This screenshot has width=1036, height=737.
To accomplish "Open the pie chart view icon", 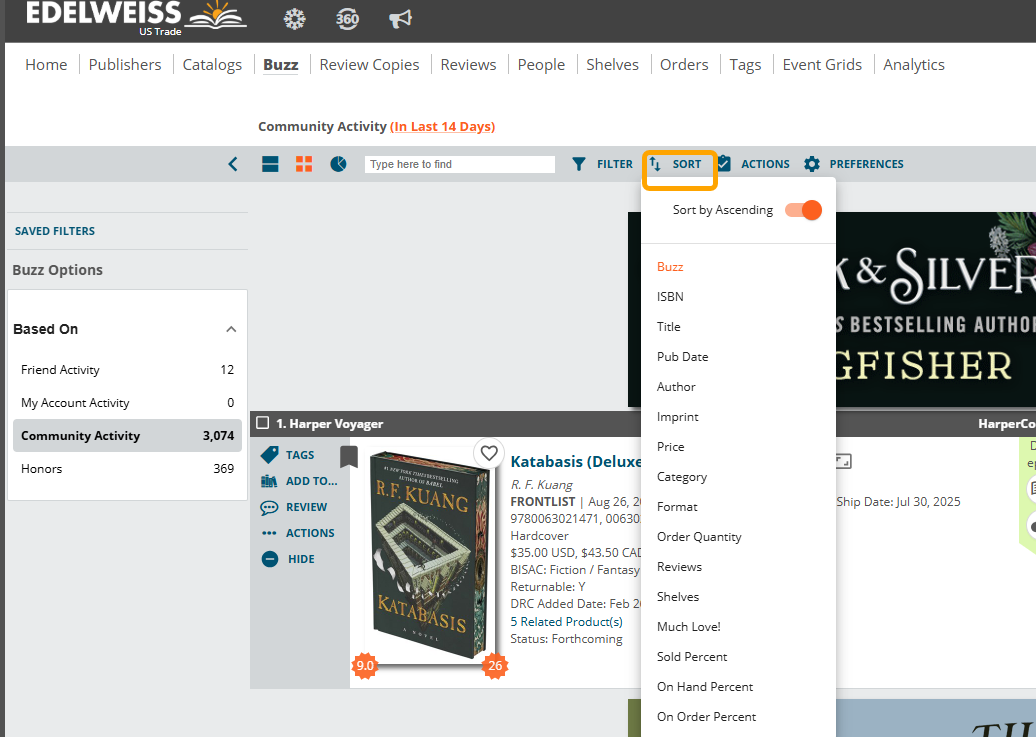I will coord(338,164).
